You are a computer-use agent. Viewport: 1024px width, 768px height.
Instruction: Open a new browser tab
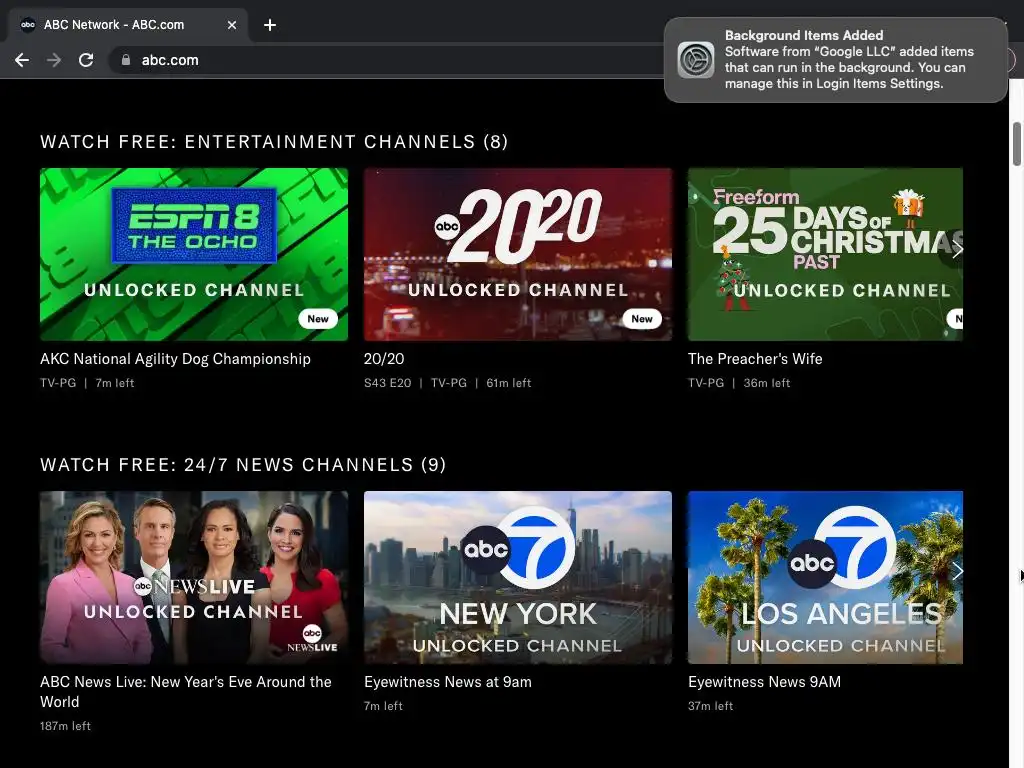[x=270, y=25]
